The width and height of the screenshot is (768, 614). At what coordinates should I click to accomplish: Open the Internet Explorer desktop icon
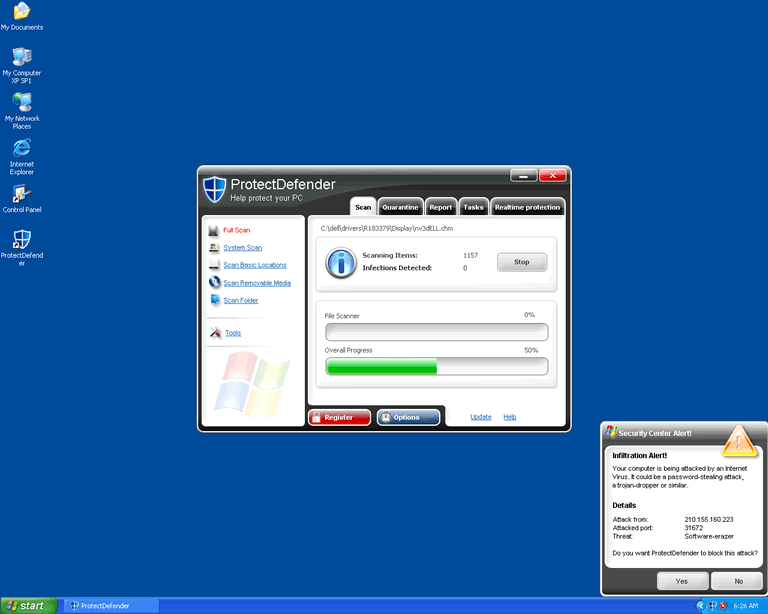click(21, 149)
